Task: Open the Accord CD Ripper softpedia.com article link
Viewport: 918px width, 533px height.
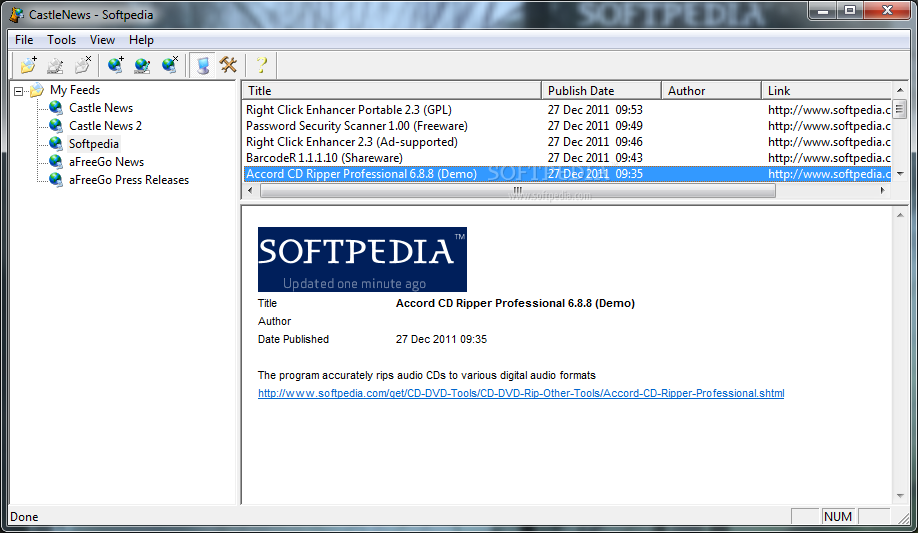Action: click(x=521, y=393)
